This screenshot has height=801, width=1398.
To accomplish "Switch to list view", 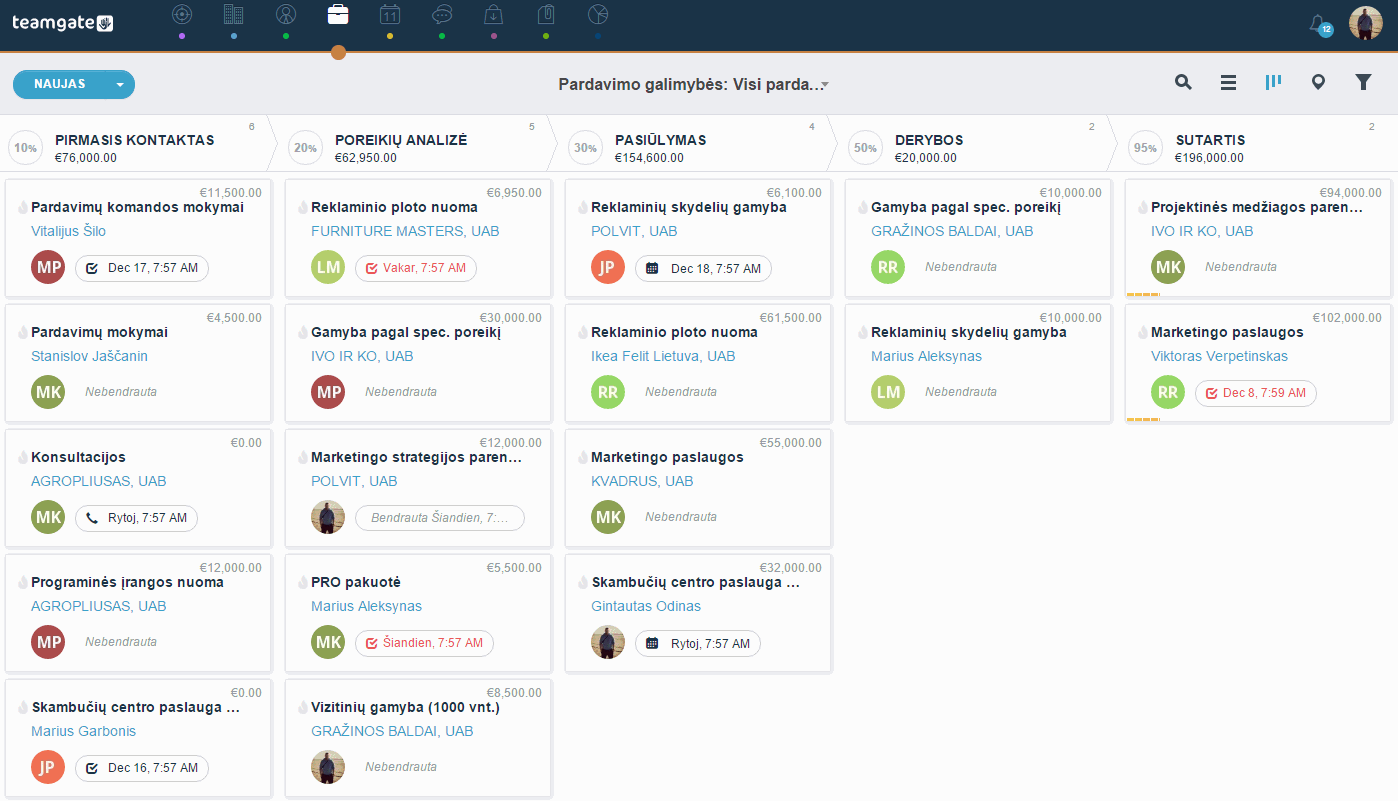I will 1228,83.
